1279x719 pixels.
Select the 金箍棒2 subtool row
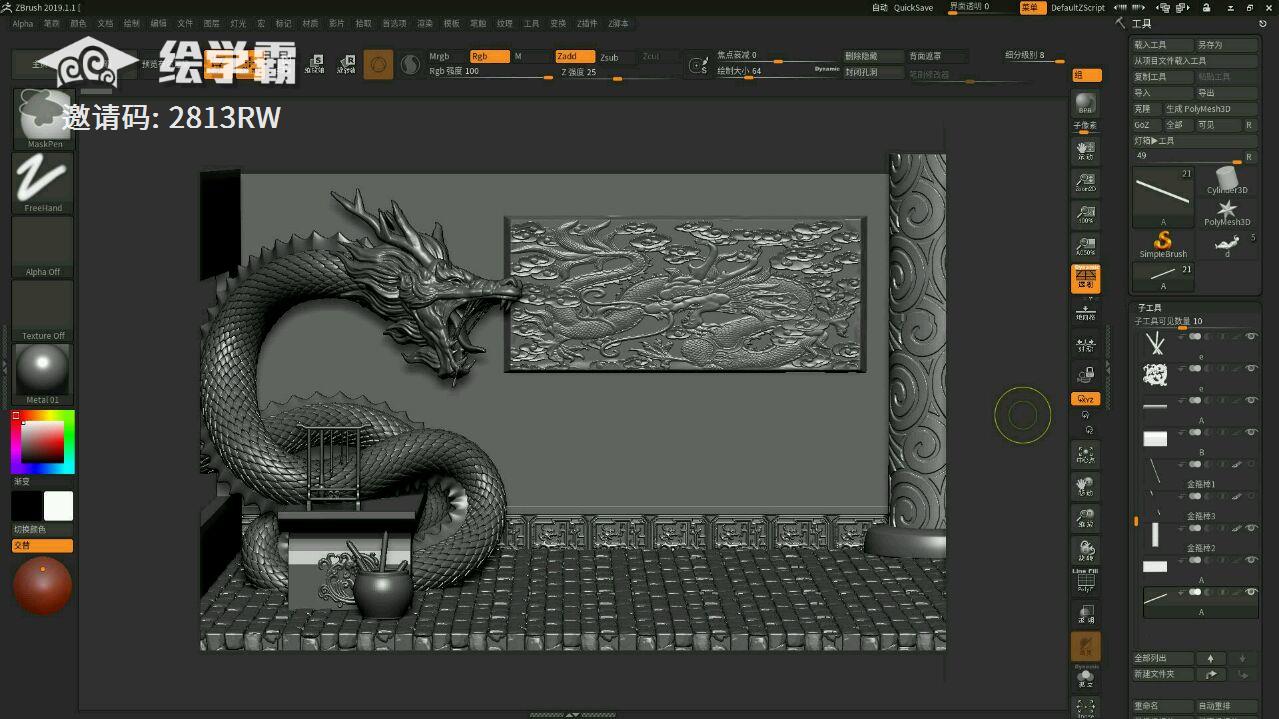pyautogui.click(x=1200, y=538)
